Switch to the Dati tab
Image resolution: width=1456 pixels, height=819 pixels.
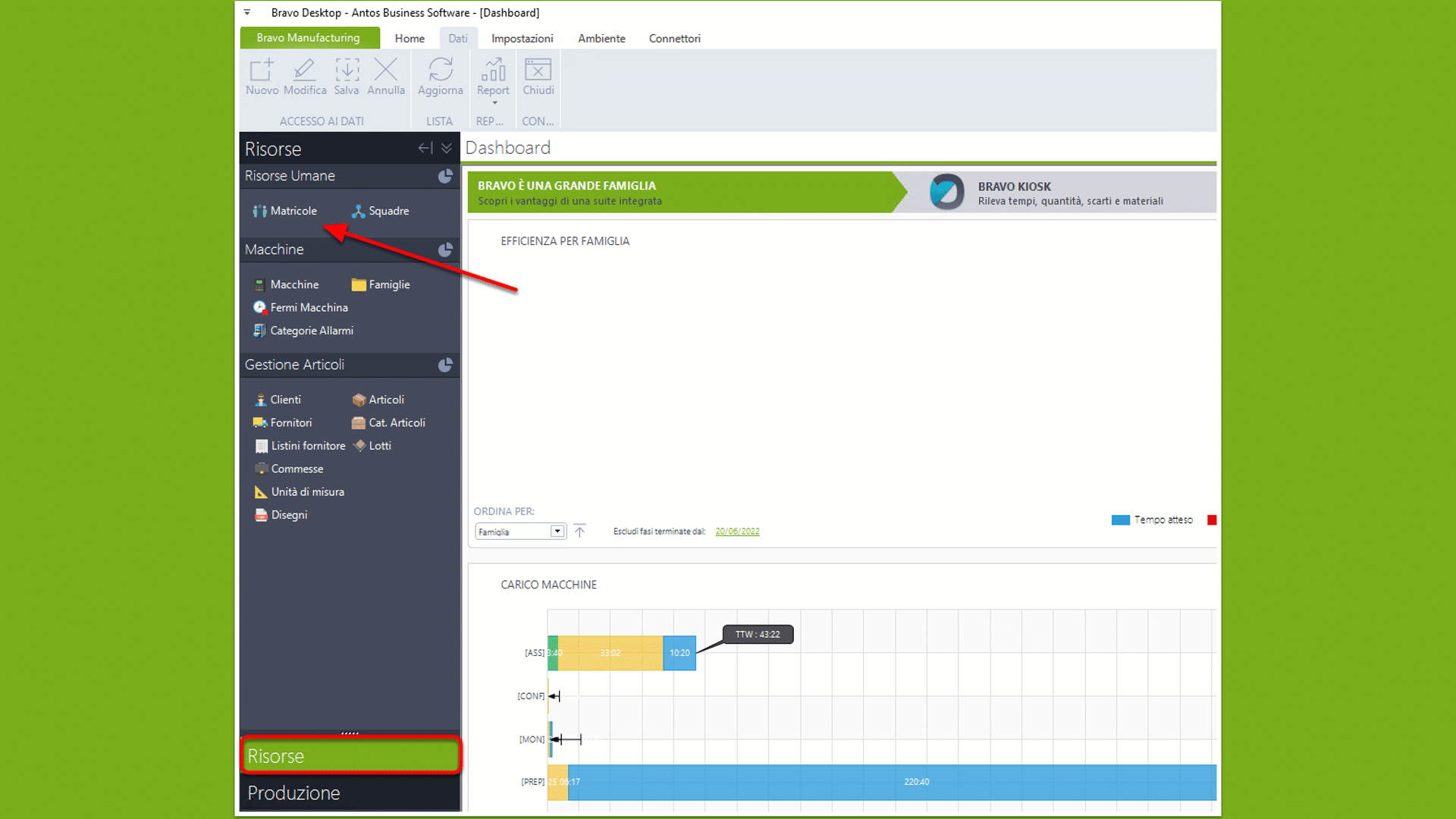click(457, 39)
